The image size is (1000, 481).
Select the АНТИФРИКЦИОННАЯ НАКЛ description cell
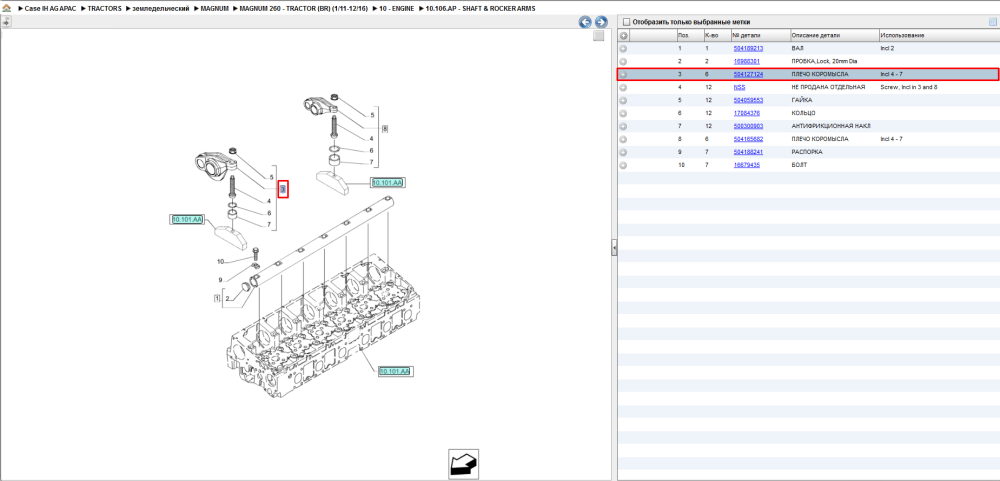click(x=831, y=126)
